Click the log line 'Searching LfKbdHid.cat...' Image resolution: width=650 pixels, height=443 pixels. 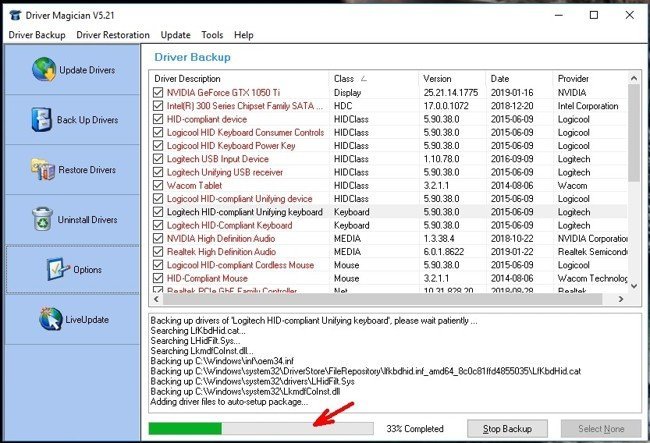click(x=198, y=331)
